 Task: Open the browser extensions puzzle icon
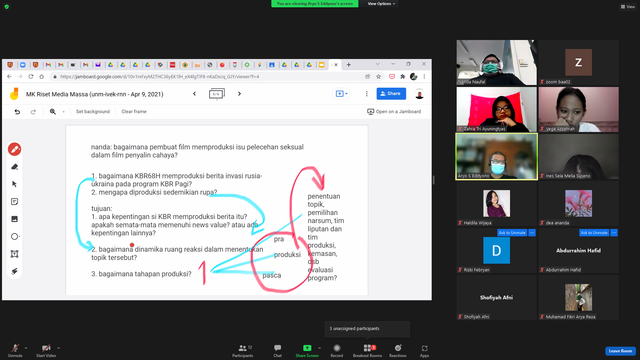[402, 76]
